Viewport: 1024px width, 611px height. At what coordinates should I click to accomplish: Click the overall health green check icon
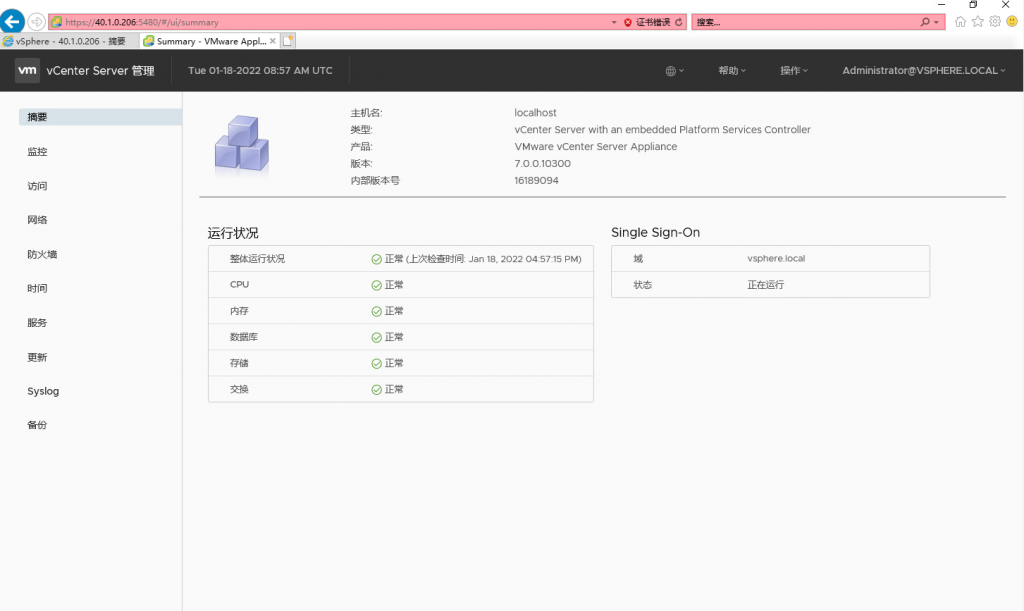377,259
